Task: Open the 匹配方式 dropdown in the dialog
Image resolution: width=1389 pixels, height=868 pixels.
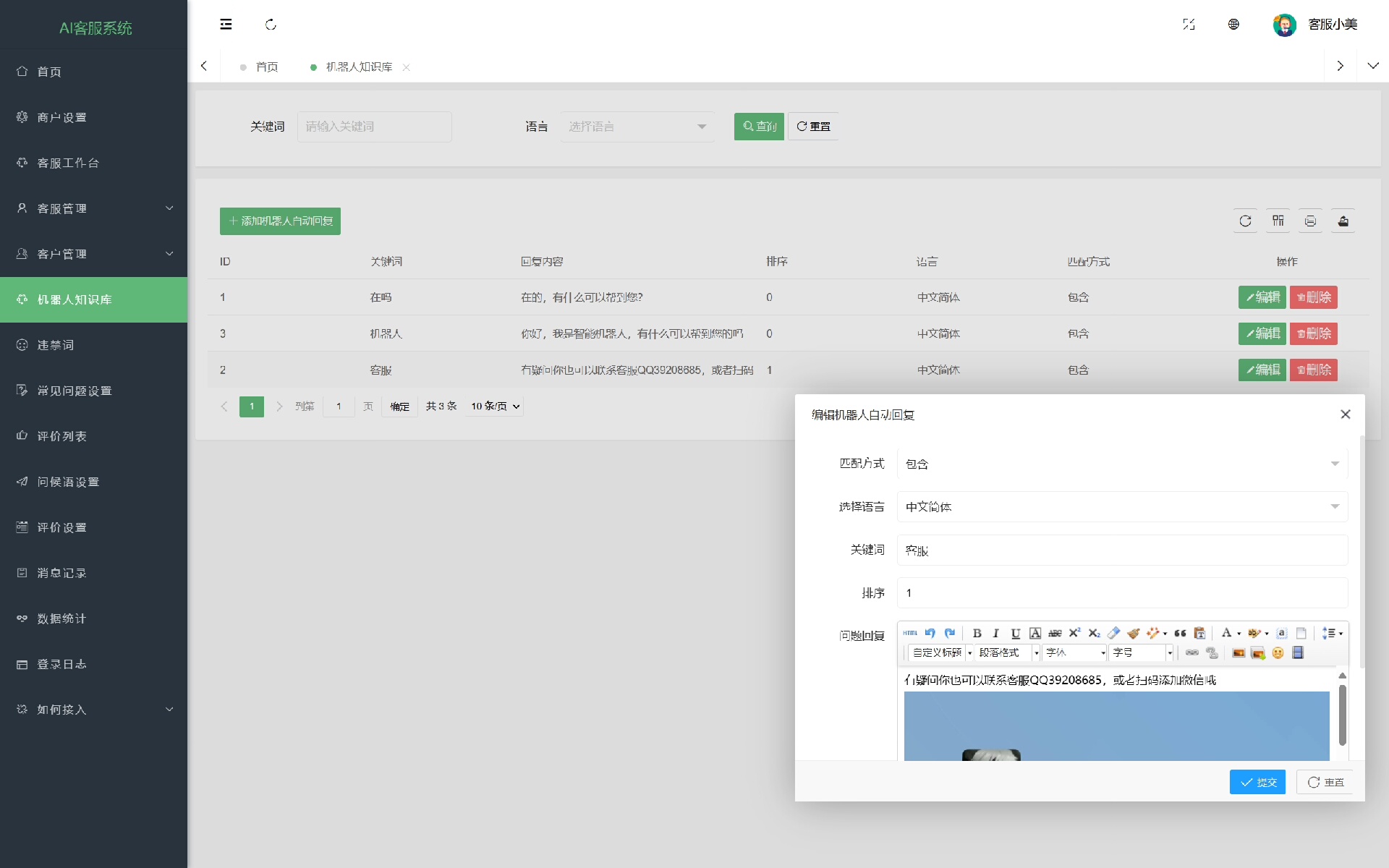Action: pyautogui.click(x=1121, y=464)
